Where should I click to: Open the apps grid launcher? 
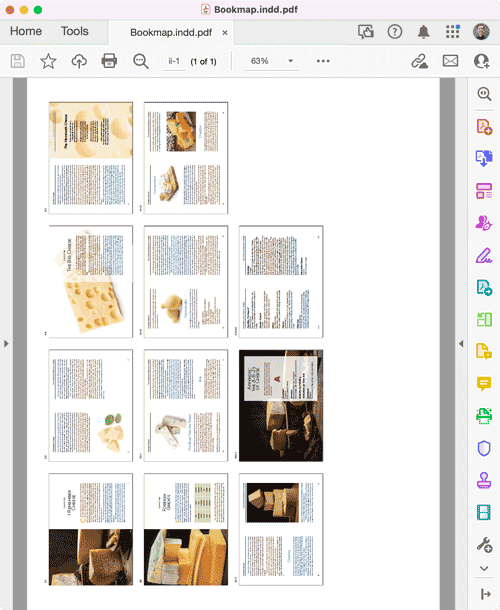click(453, 32)
